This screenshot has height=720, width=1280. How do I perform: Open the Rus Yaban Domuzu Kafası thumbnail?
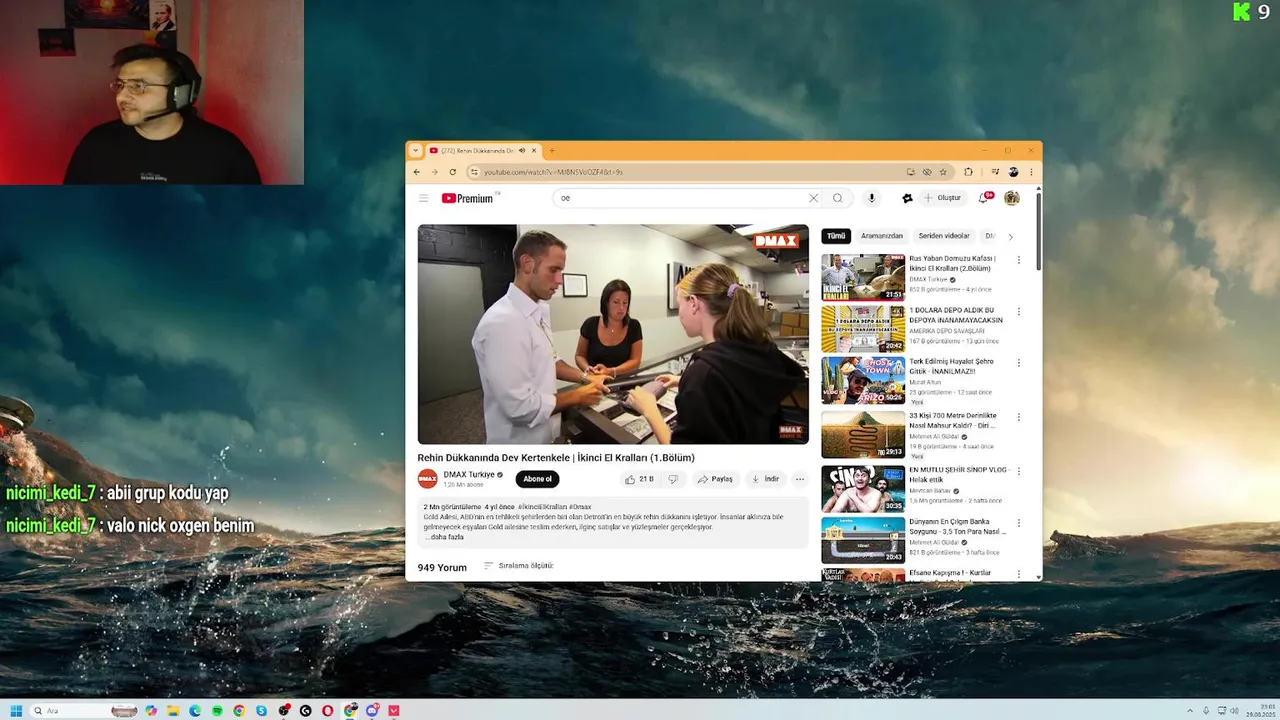[863, 277]
